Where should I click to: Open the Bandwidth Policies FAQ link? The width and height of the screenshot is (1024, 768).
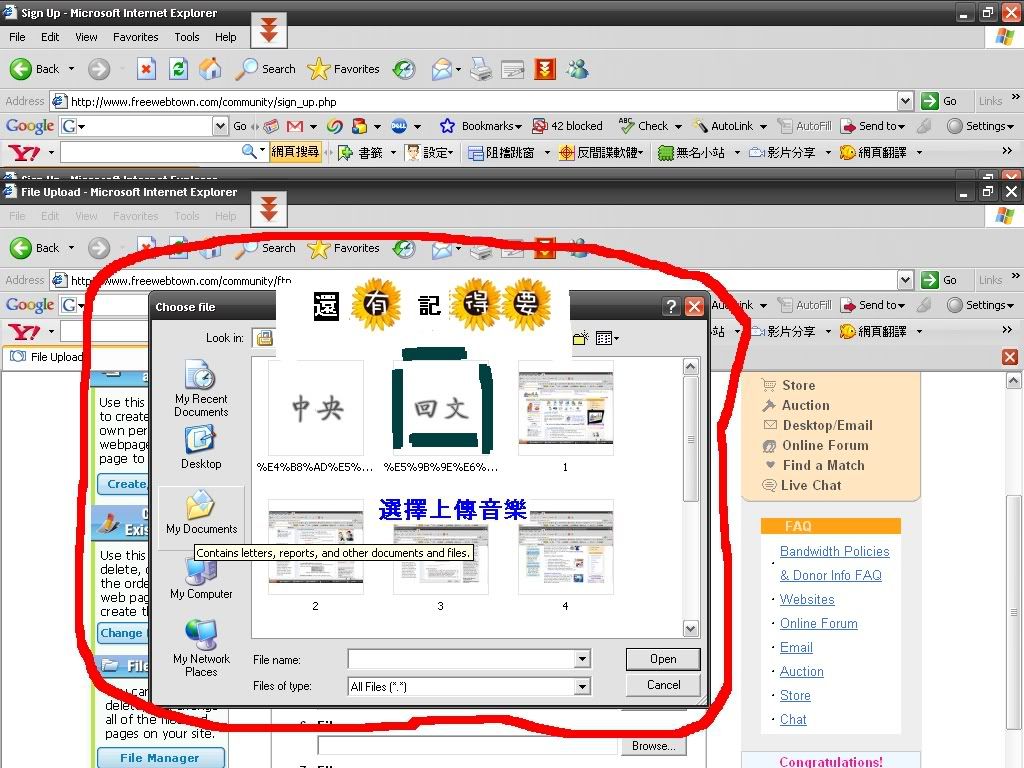coord(834,552)
